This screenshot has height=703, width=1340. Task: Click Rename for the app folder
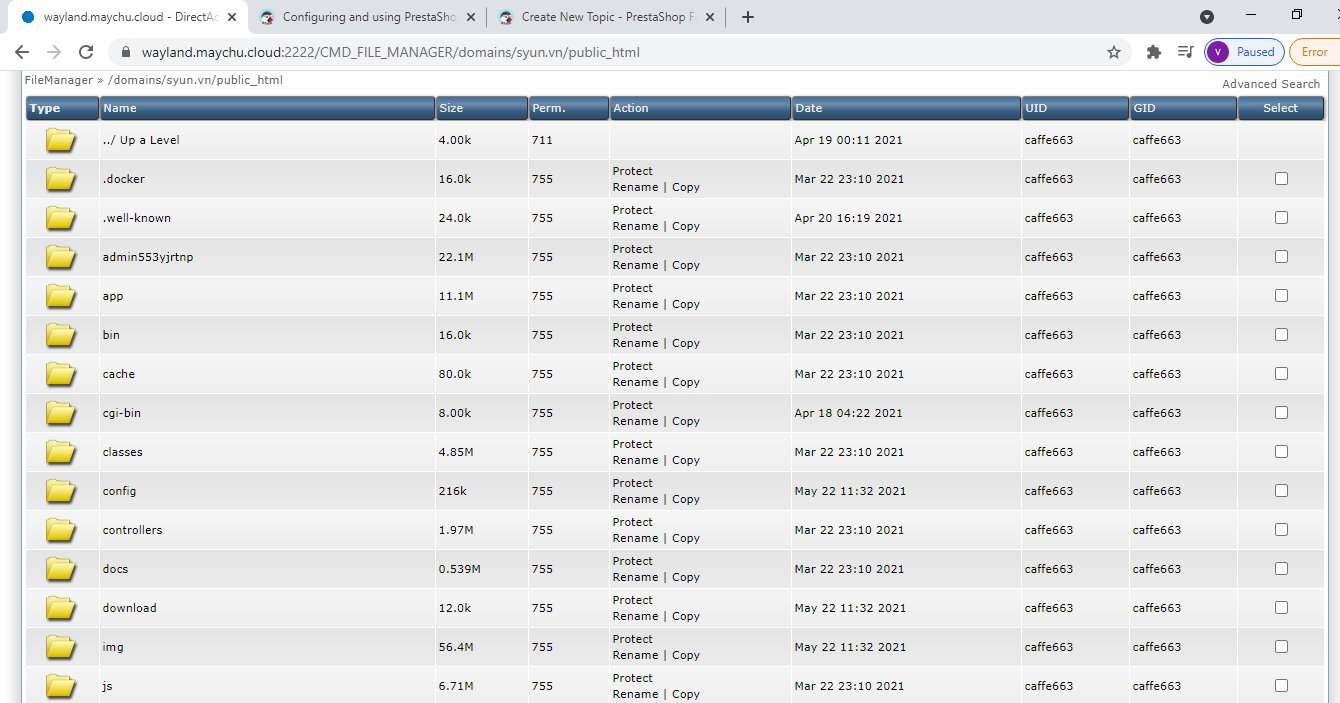tap(635, 304)
